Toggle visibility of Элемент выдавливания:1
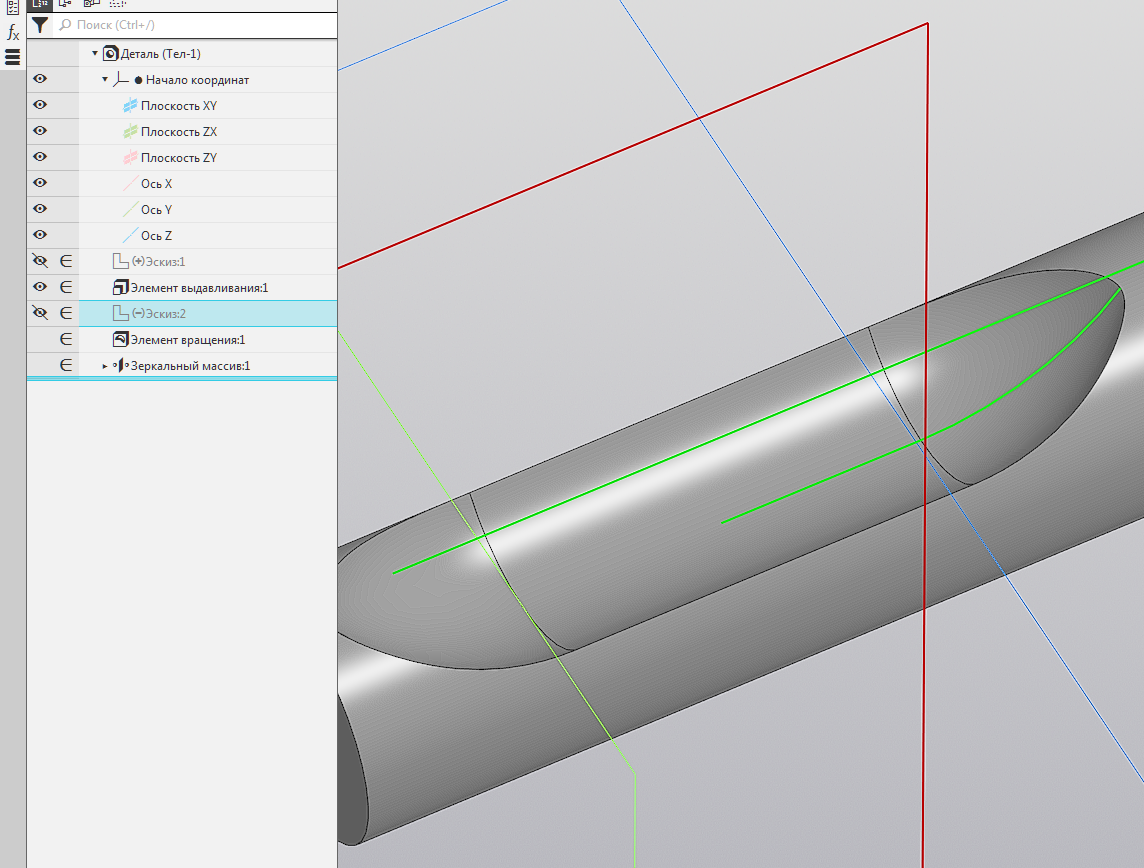 click(x=40, y=288)
